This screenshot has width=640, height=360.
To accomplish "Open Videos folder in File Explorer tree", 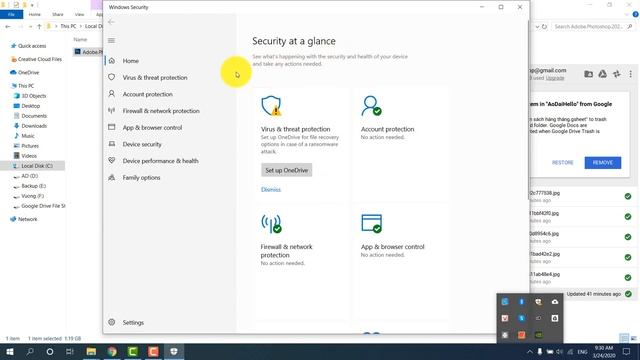I will (29, 156).
